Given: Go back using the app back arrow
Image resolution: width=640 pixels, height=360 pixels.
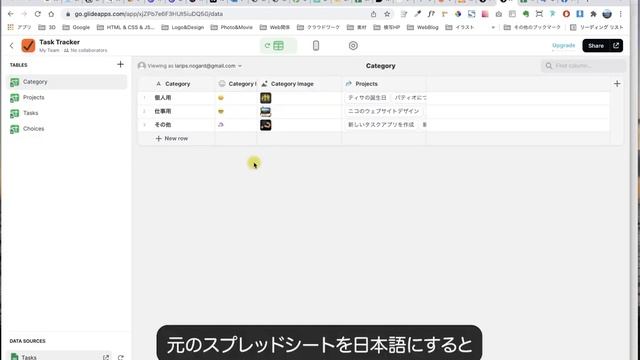Looking at the screenshot, I should 11,46.
